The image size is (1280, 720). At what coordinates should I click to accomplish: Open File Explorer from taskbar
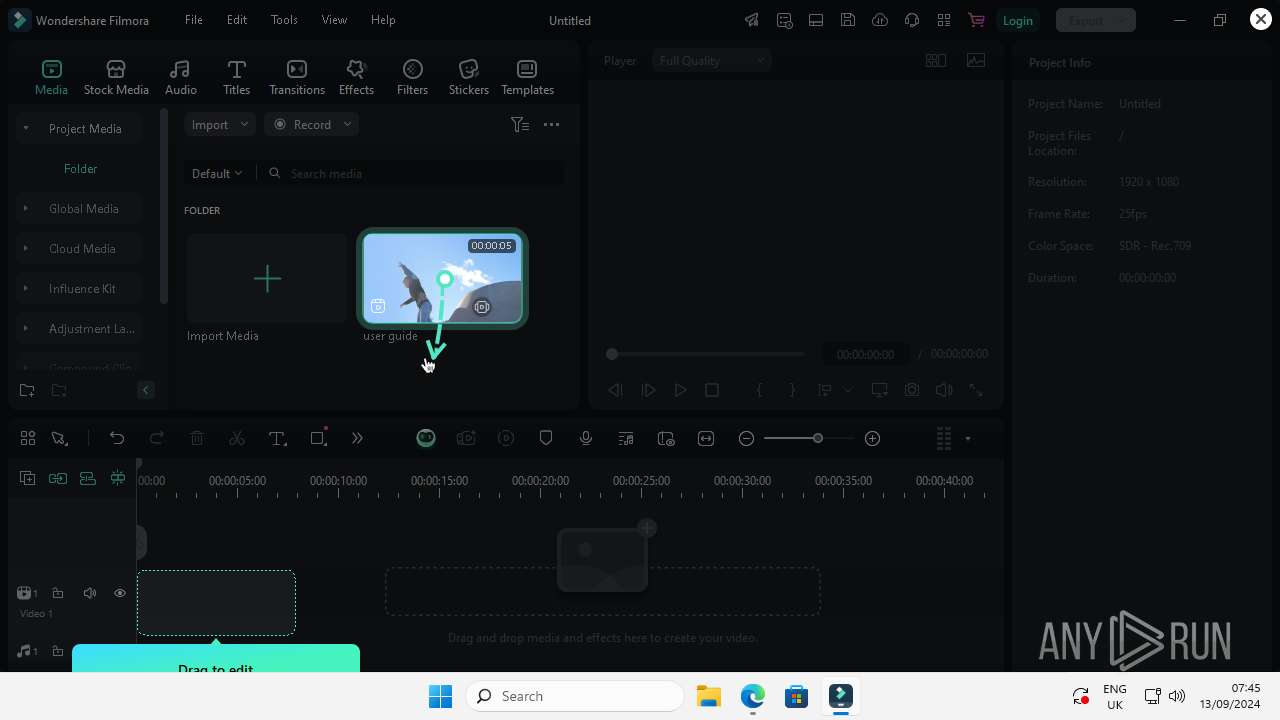[x=709, y=696]
